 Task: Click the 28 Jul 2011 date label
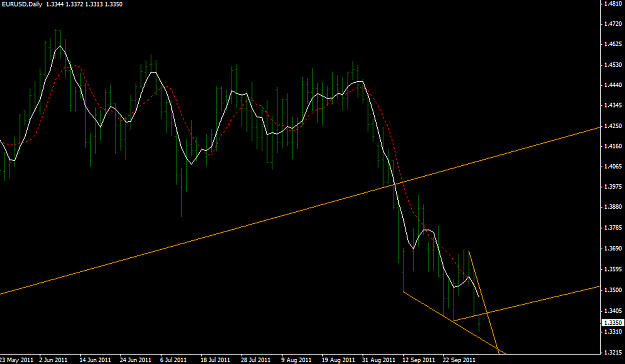256,360
